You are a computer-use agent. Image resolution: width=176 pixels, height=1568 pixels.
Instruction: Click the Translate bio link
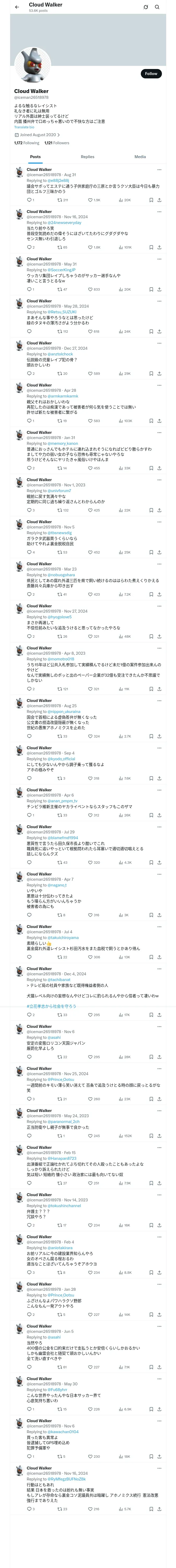(24, 127)
